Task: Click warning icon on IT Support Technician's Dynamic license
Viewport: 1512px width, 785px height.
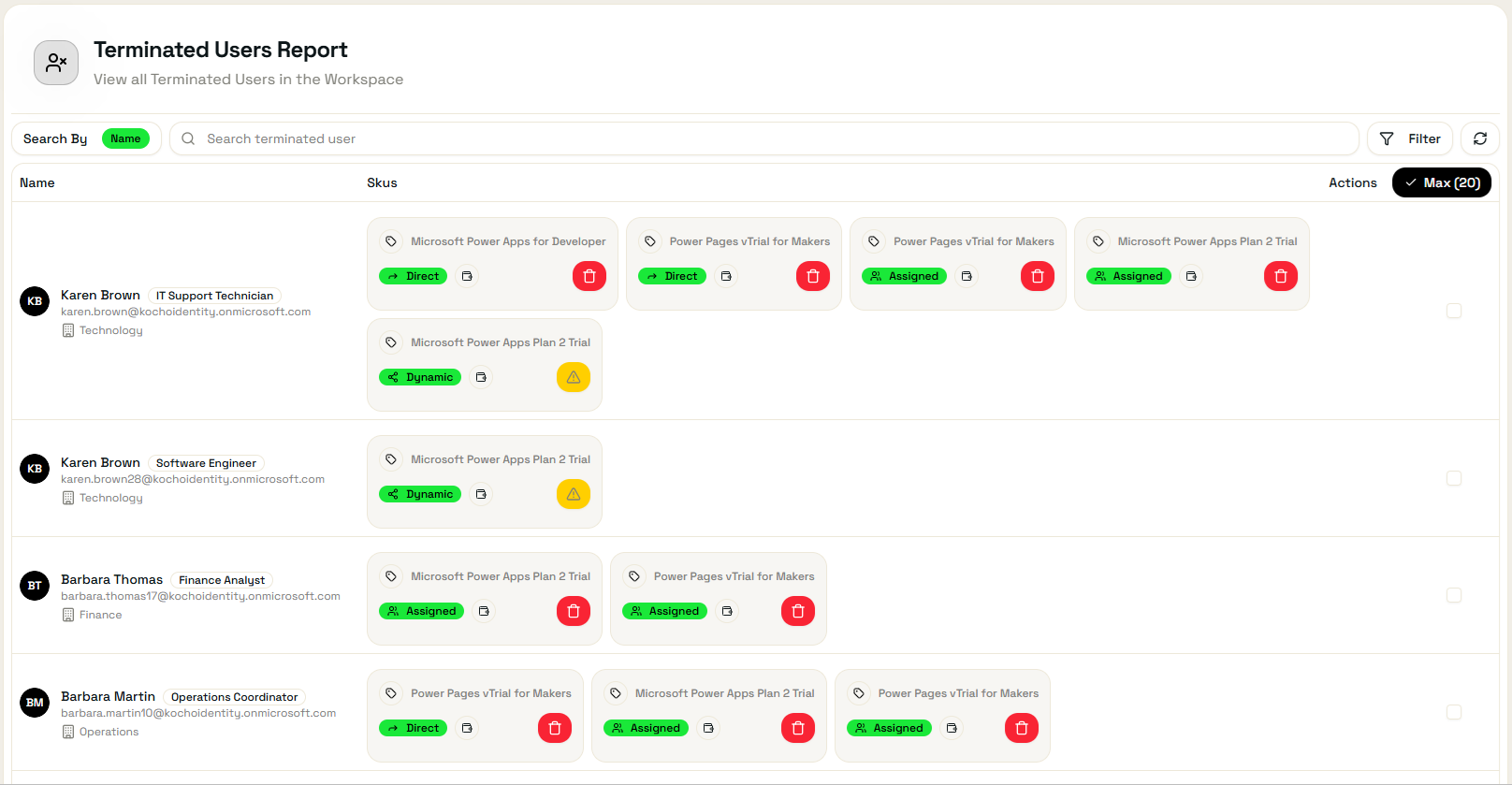Action: click(x=574, y=377)
